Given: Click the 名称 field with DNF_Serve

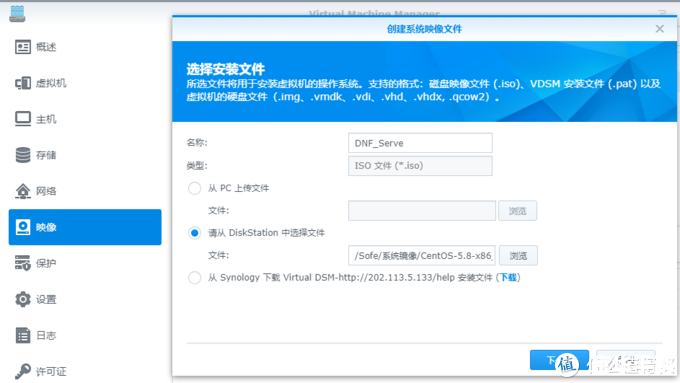Looking at the screenshot, I should (420, 143).
